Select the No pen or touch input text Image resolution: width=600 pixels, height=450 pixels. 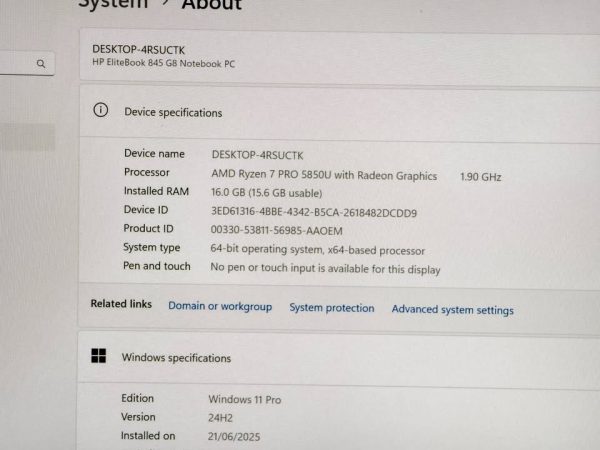[325, 269]
